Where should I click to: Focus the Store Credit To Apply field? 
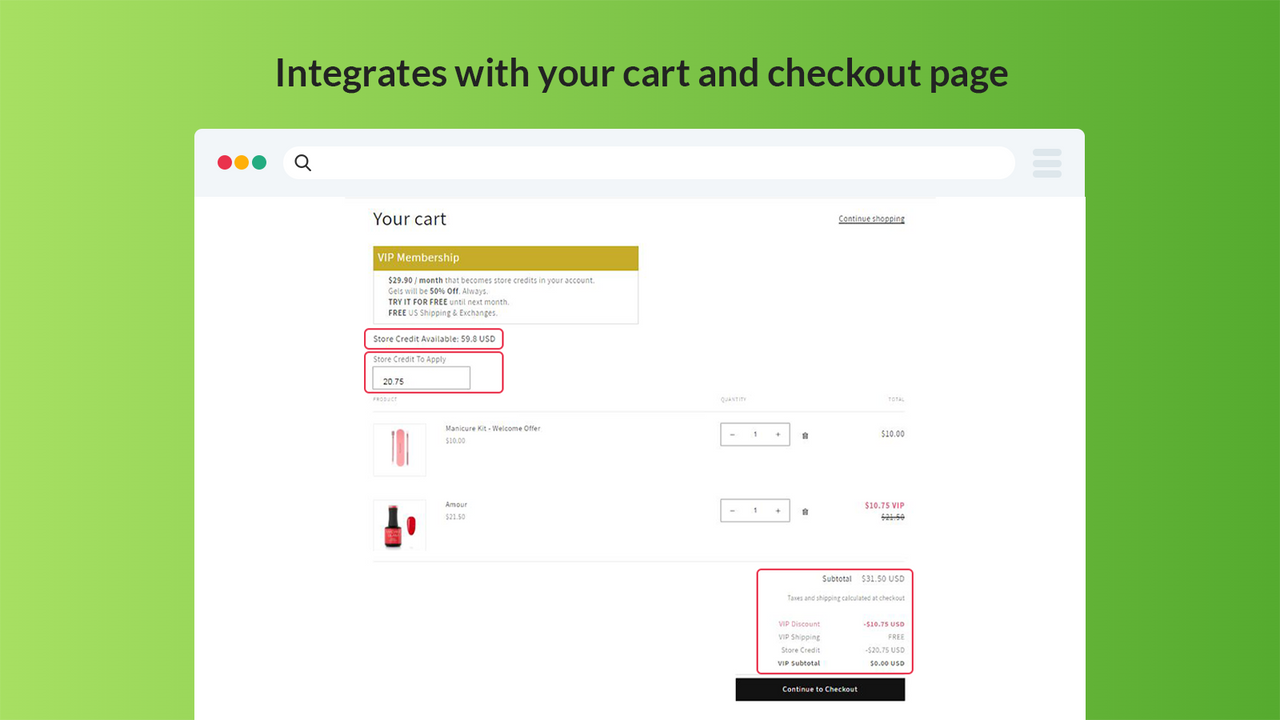[x=421, y=378]
